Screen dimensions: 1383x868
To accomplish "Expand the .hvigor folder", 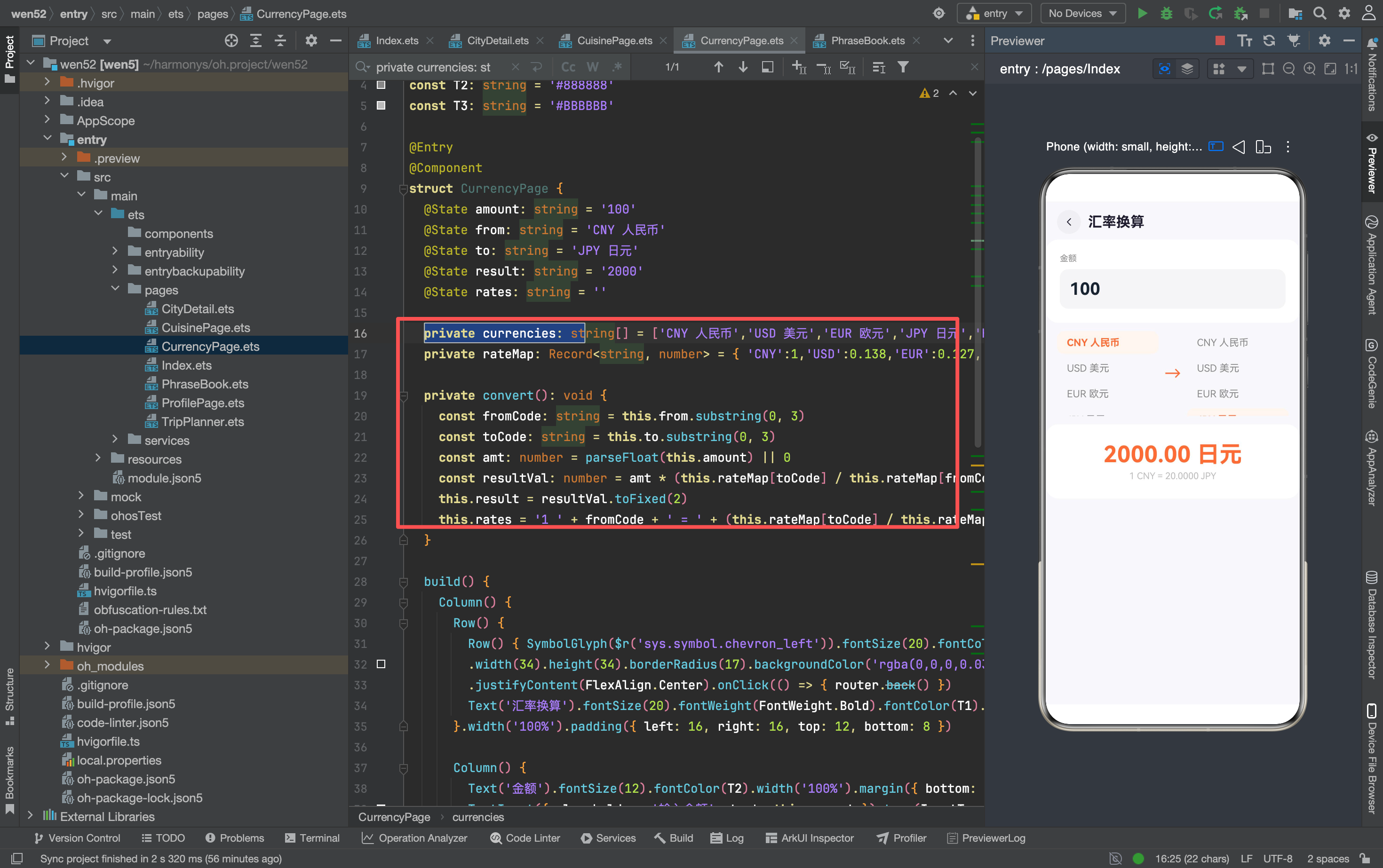I will (x=47, y=83).
